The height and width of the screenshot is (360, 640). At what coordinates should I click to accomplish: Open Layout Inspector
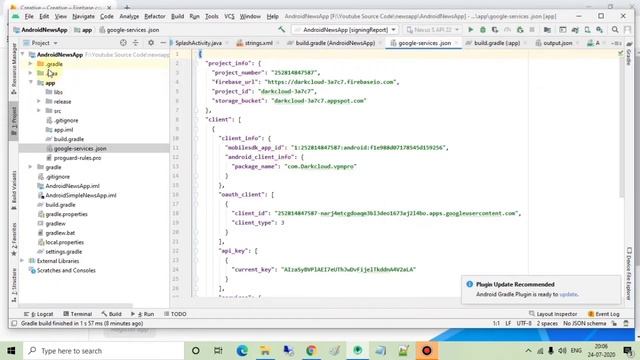[553, 314]
